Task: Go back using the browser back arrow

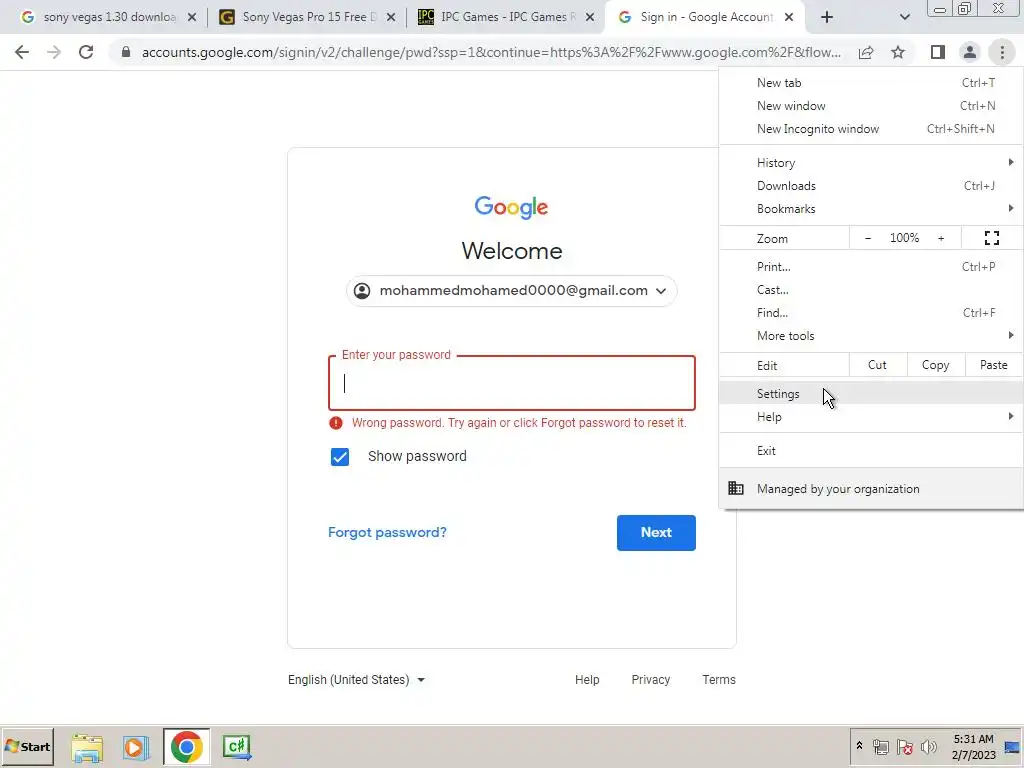Action: 22,52
